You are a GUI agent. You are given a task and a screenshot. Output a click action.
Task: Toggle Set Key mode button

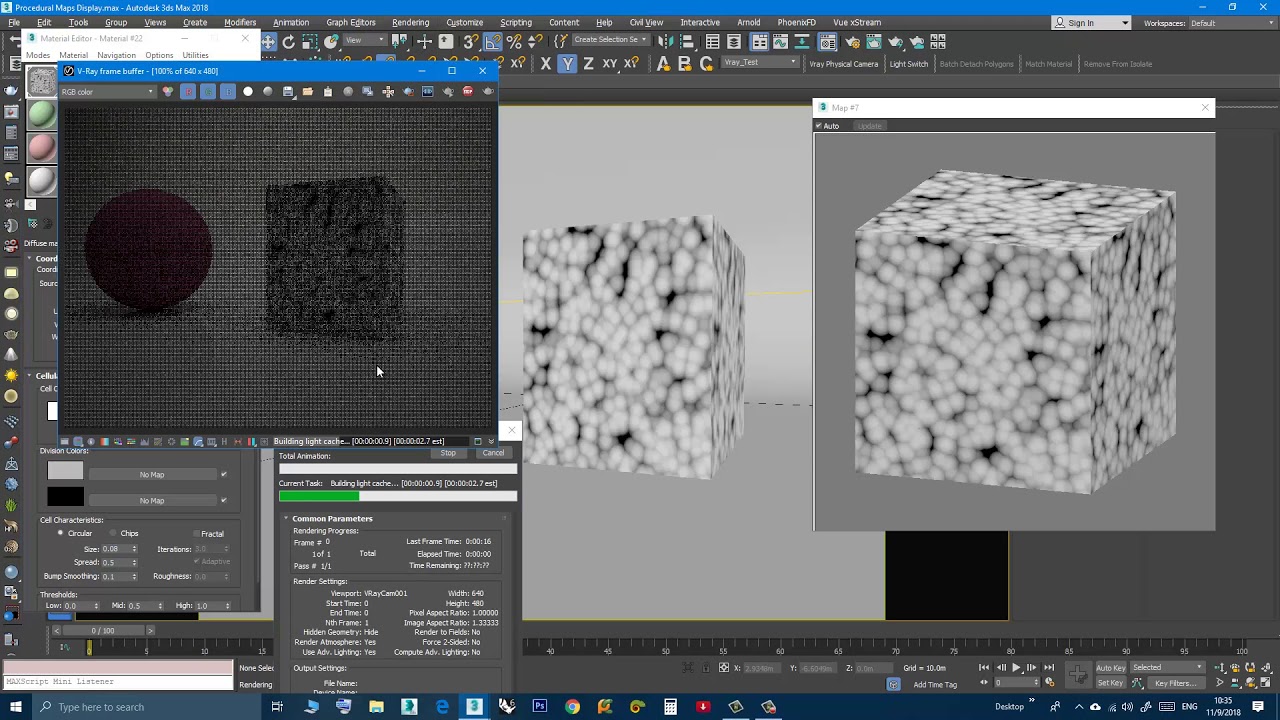pos(1111,683)
